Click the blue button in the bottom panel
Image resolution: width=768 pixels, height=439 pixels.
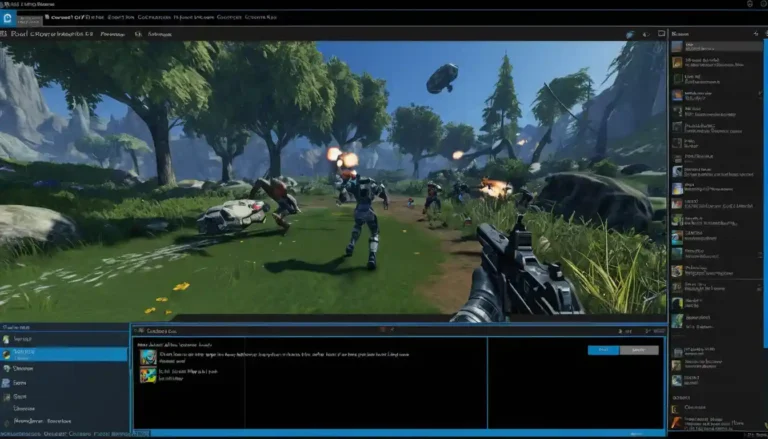[603, 350]
